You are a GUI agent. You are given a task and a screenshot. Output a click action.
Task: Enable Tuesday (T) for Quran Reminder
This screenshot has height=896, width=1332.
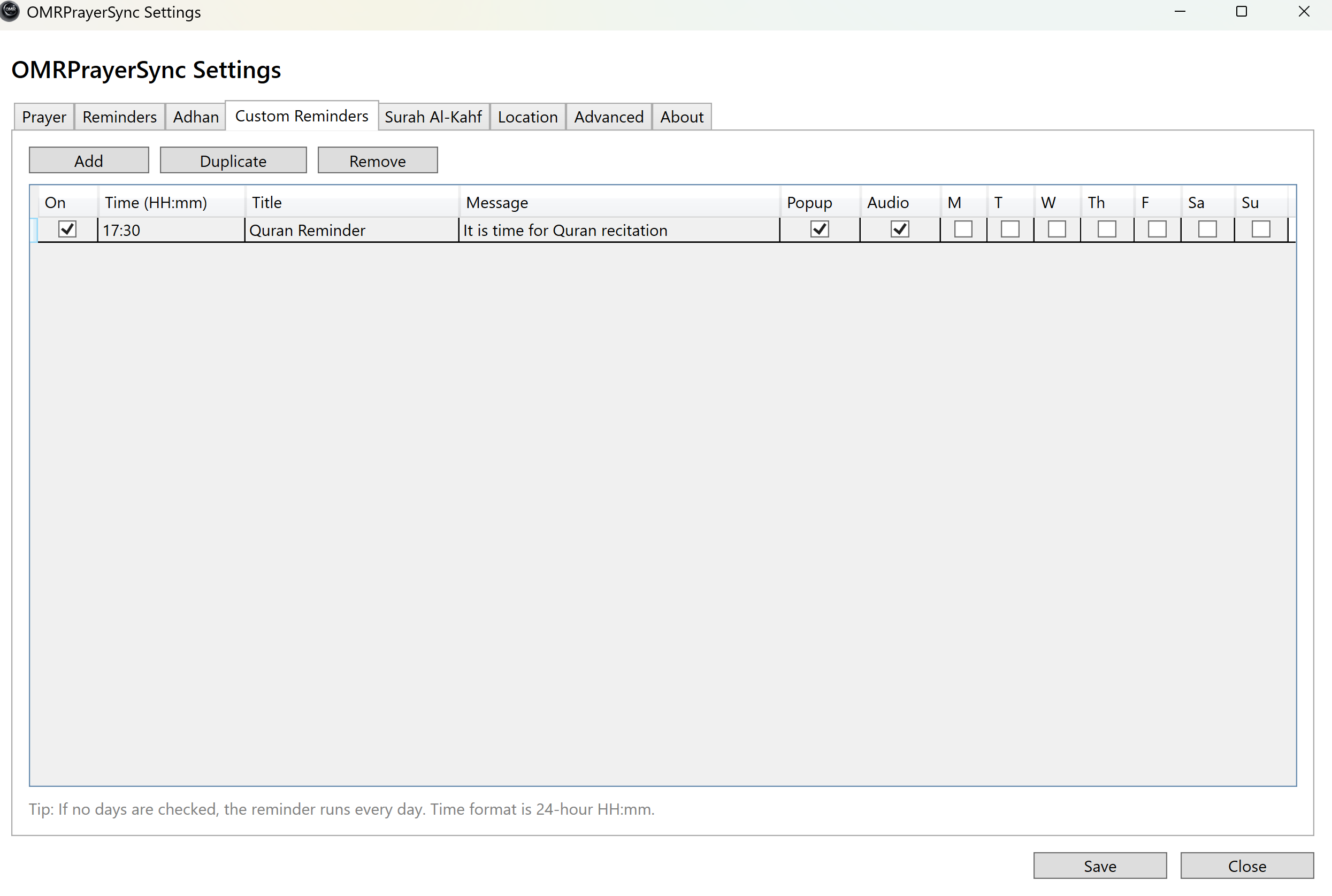point(1011,229)
